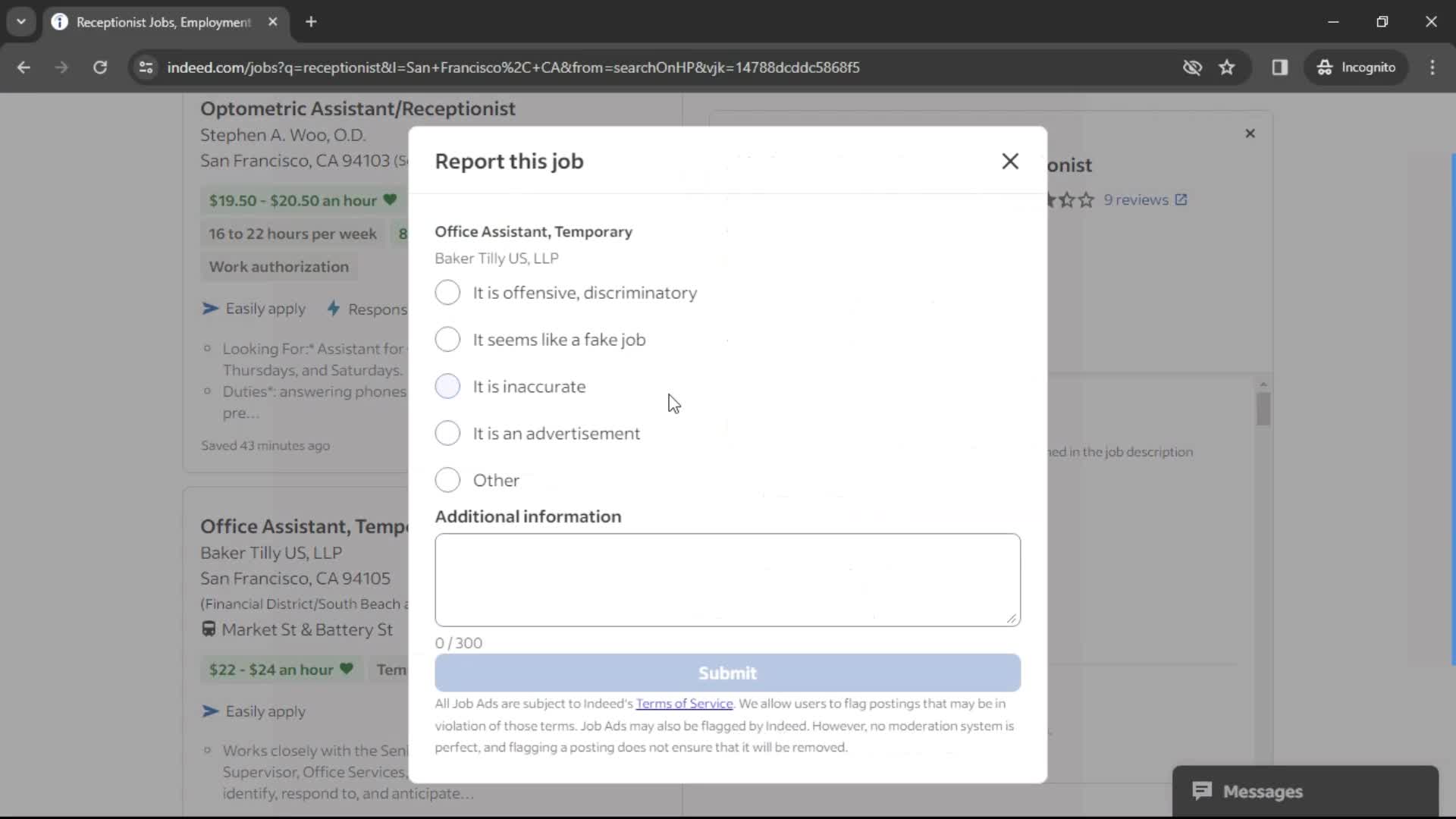Click the Terms of Service link
Screen dimensions: 1456x819
click(x=685, y=703)
